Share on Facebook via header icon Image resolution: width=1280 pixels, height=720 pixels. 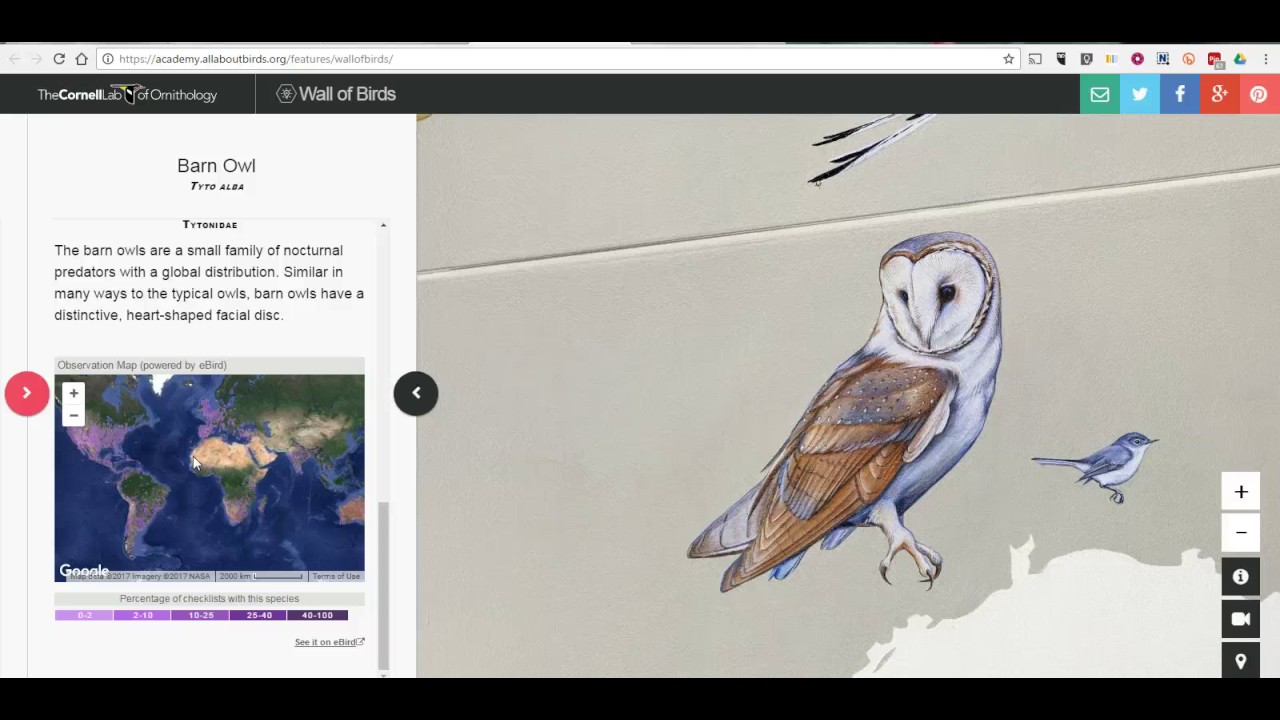1180,94
